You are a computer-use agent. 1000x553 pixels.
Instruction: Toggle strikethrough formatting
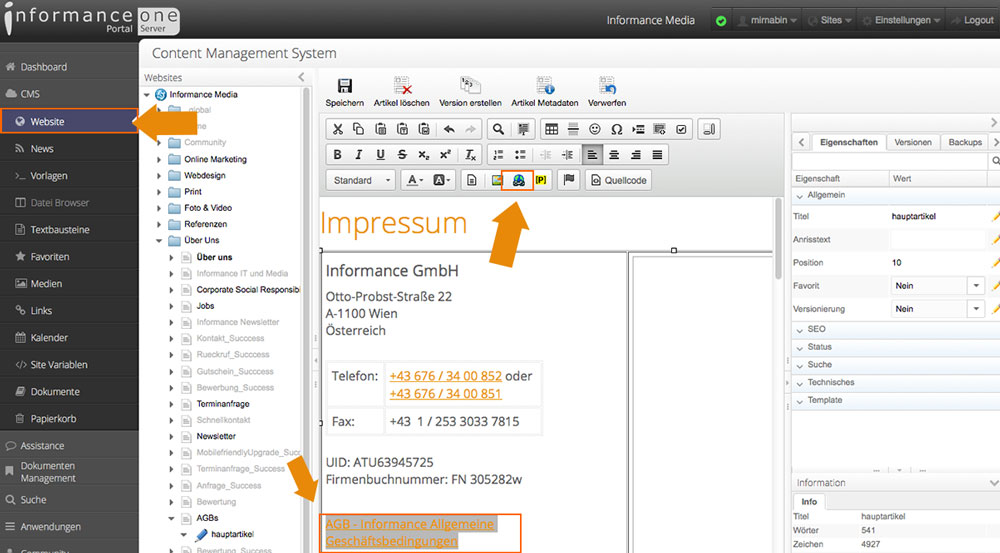(x=402, y=155)
